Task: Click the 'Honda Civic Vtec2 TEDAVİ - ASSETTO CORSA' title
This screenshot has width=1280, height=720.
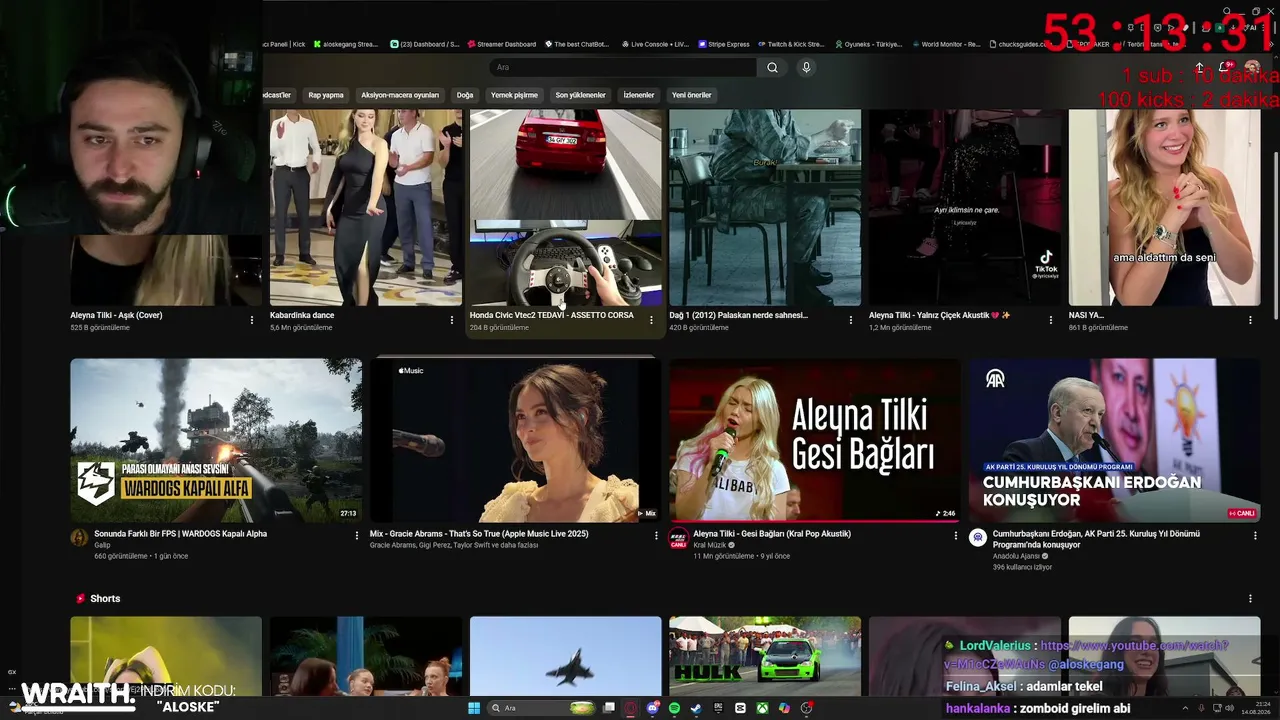Action: [552, 315]
